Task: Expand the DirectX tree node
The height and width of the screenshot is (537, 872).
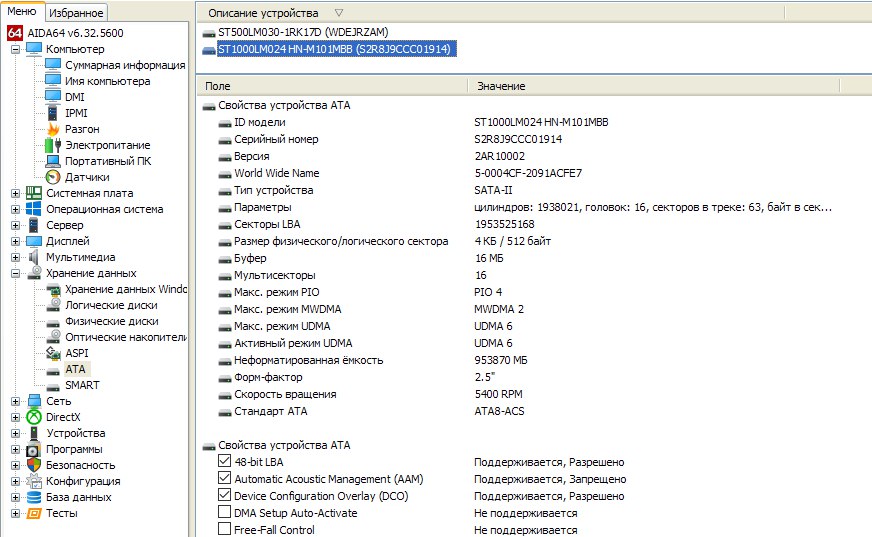Action: 16,417
